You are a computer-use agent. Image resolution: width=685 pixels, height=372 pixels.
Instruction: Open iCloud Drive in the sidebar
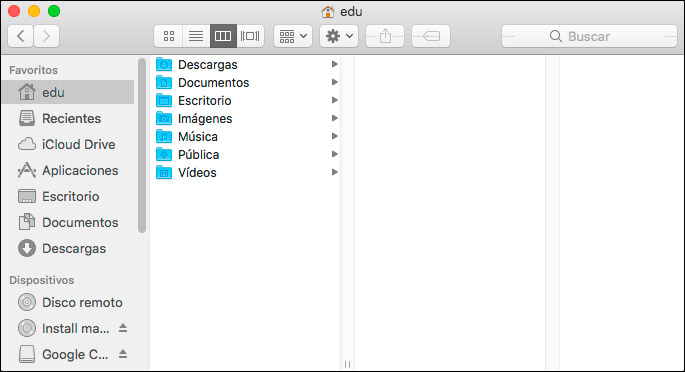(68, 145)
